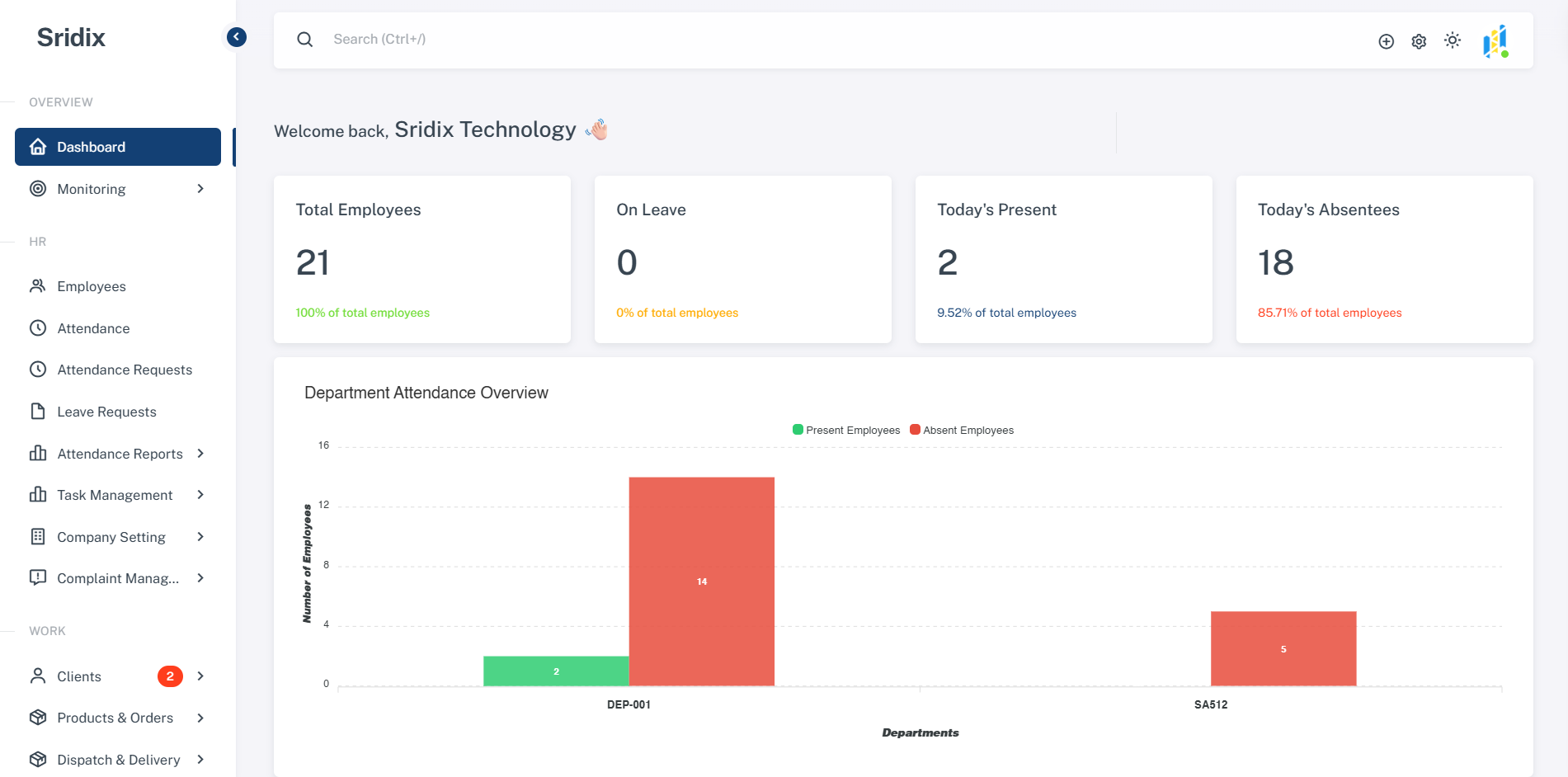1568x777 pixels.
Task: Click the red DEP-001 absent bar
Action: (702, 581)
